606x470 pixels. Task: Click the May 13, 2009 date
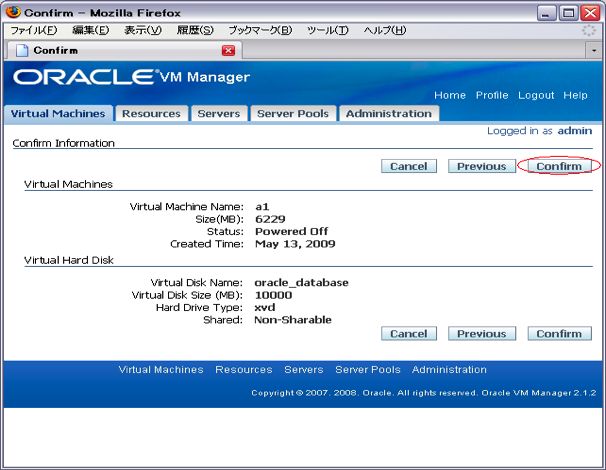click(295, 244)
